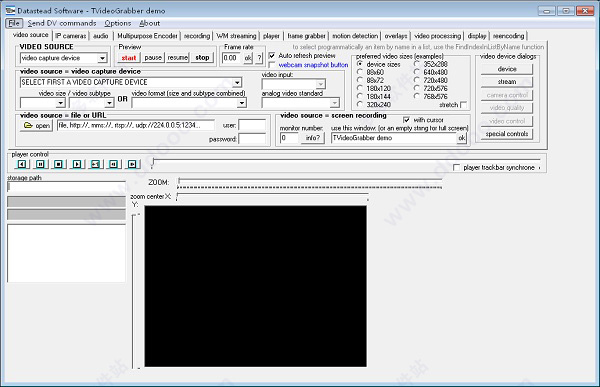Open the File menu

14,23
